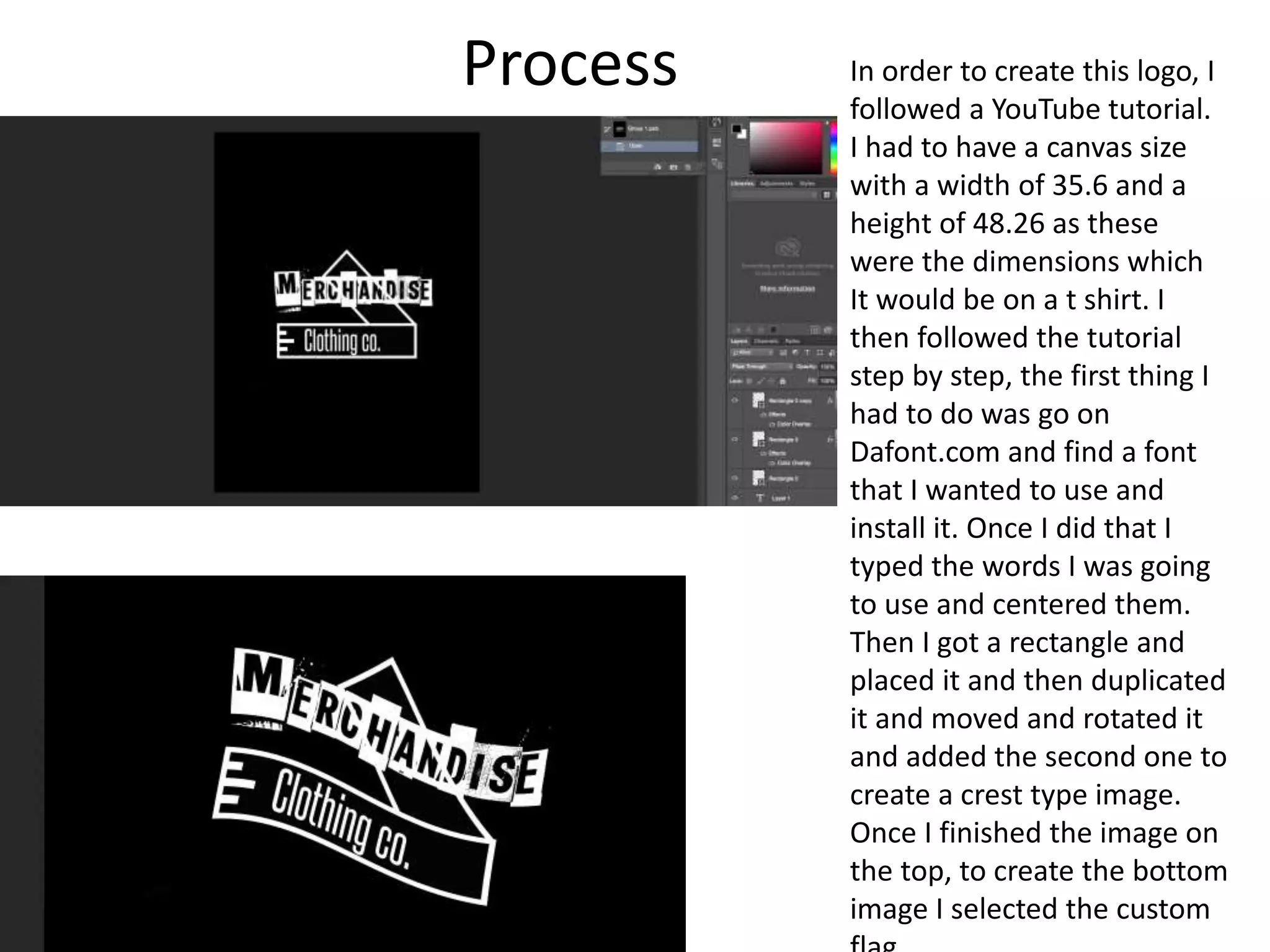Click the history brush panel icon

point(716,123)
